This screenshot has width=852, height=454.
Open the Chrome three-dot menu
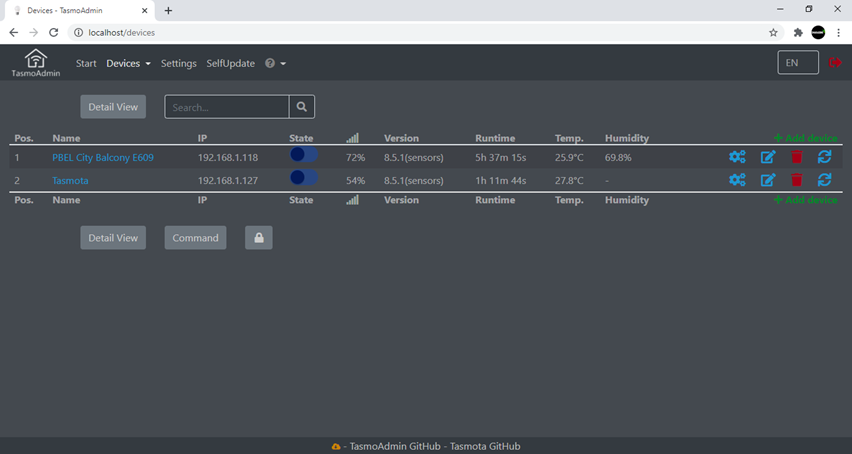tap(839, 33)
